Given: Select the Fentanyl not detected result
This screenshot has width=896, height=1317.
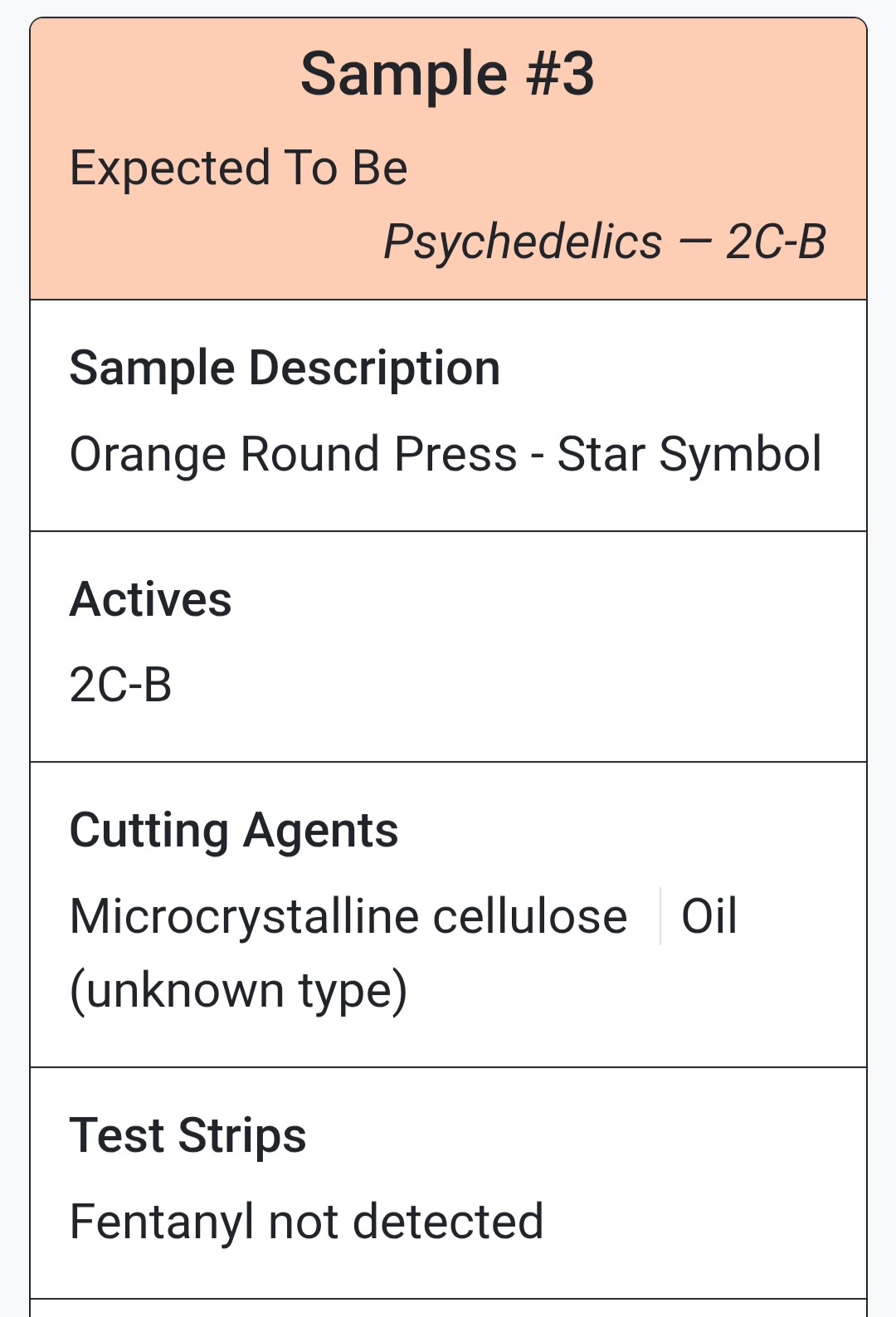Looking at the screenshot, I should tap(307, 1222).
